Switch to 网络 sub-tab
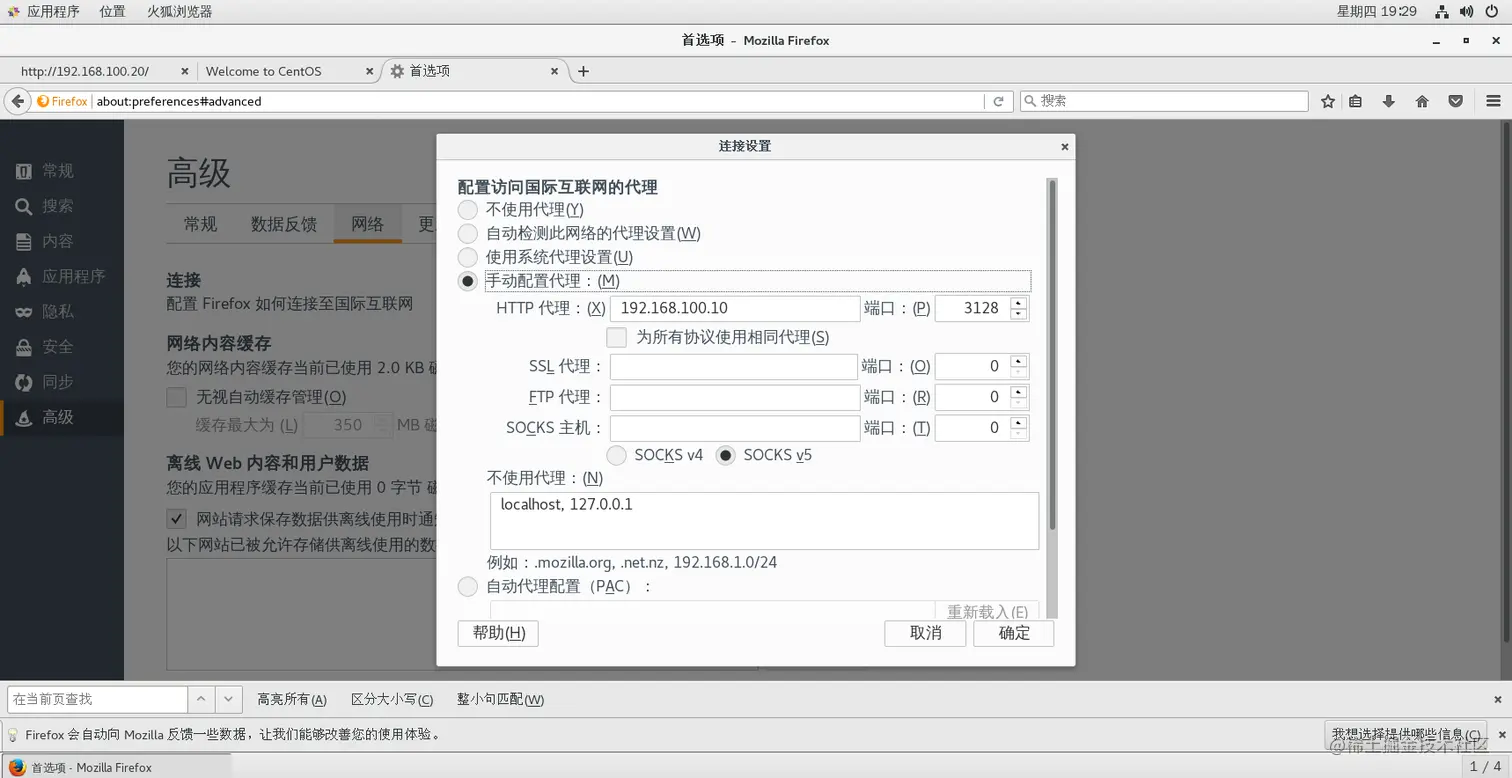The image size is (1512, 778). (368, 224)
